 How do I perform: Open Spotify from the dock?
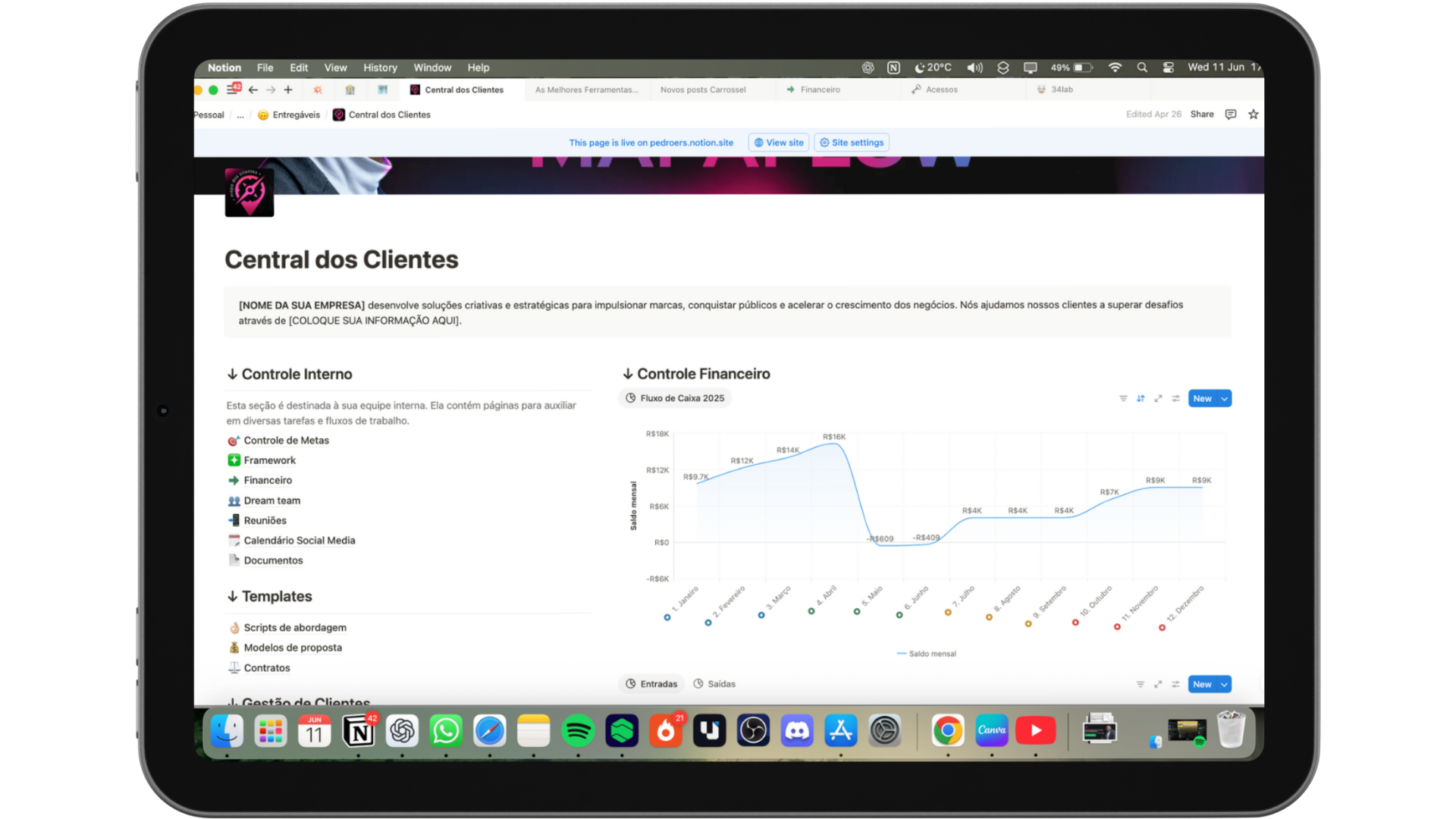tap(578, 731)
